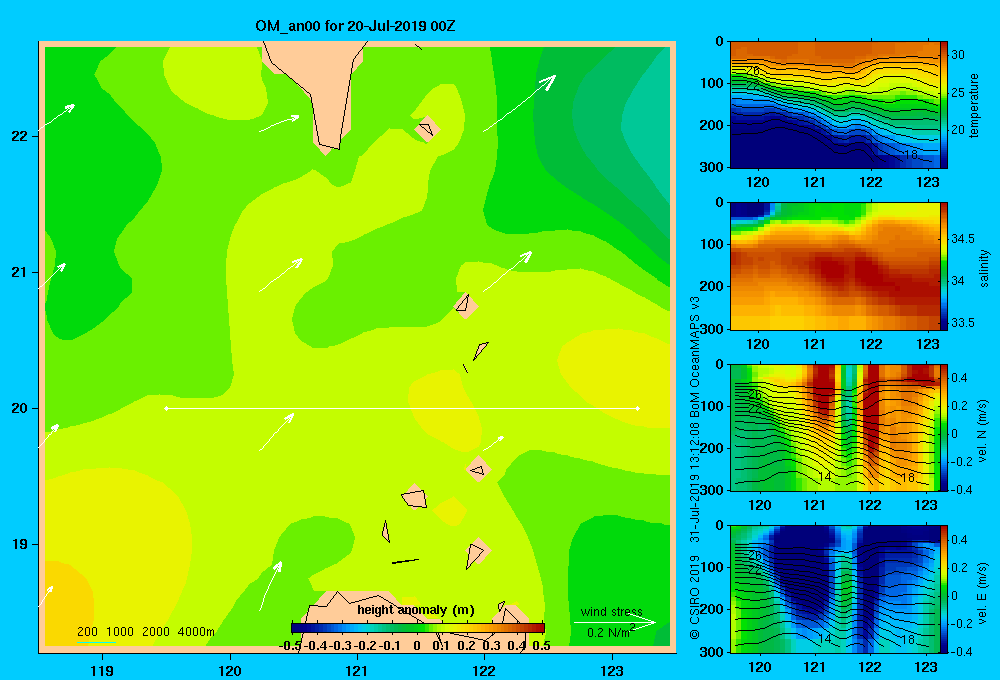Click the "34.5" tick on salinity scale
Viewport: 1000px width, 680px height.
pos(963,239)
